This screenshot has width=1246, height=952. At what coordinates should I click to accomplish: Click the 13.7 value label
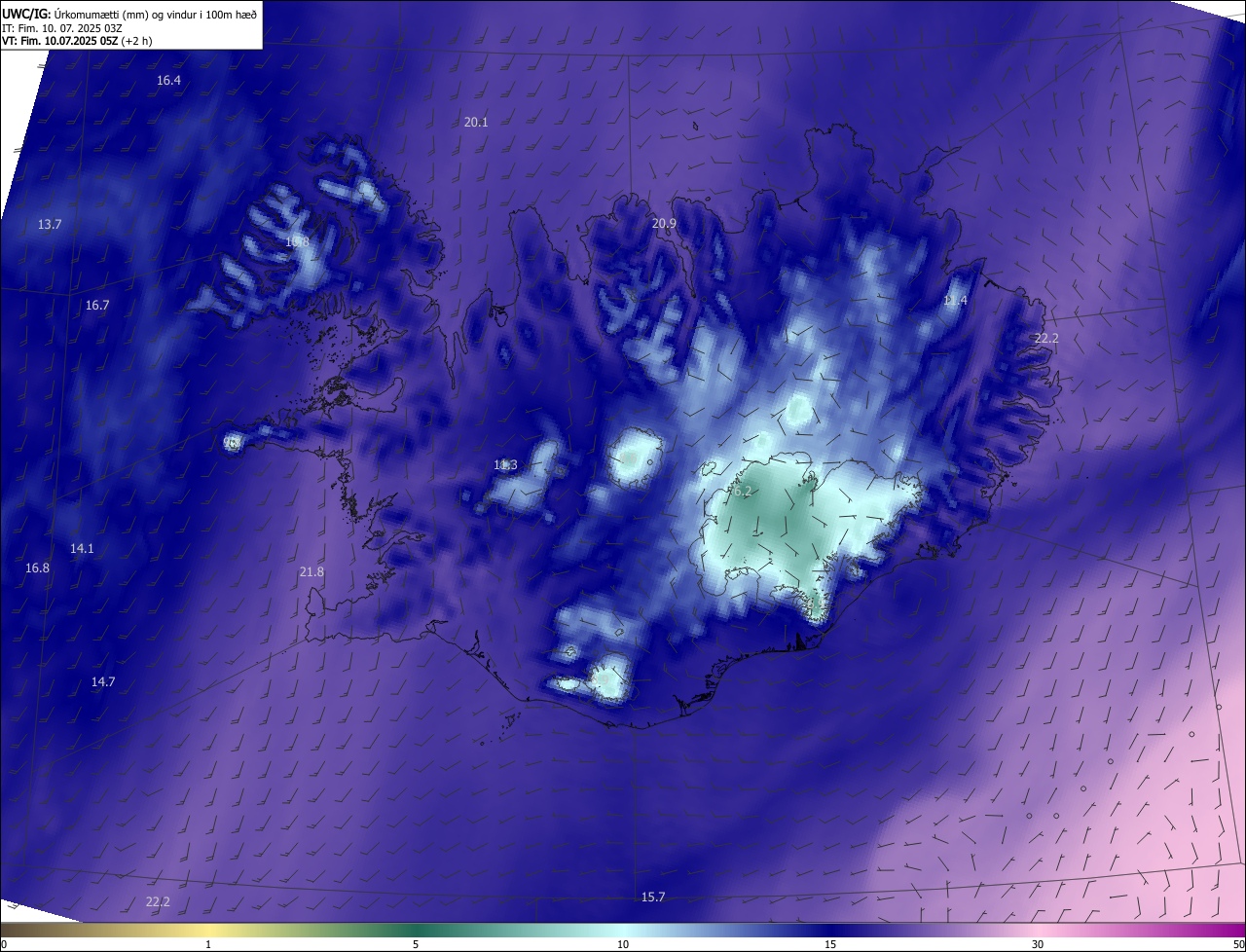[x=50, y=224]
